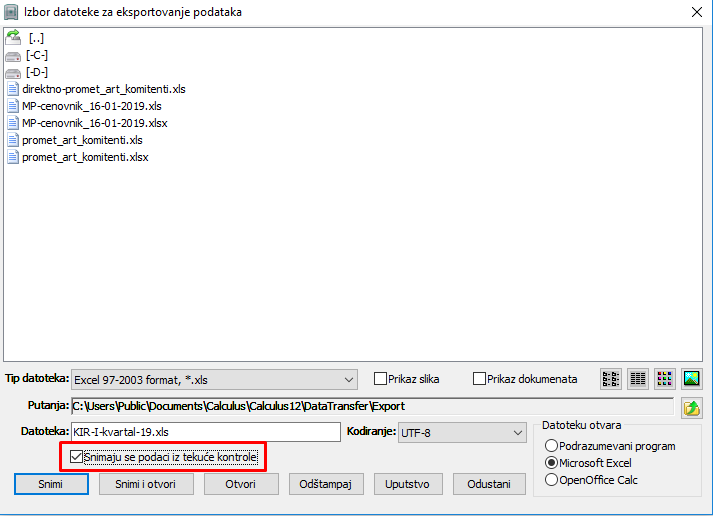This screenshot has height=516, width=713.
Task: Click the picture preview icon
Action: tap(692, 379)
